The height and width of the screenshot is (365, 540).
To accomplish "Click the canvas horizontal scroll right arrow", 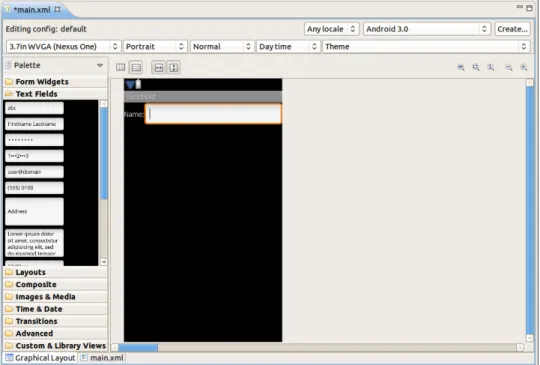I will coord(520,347).
